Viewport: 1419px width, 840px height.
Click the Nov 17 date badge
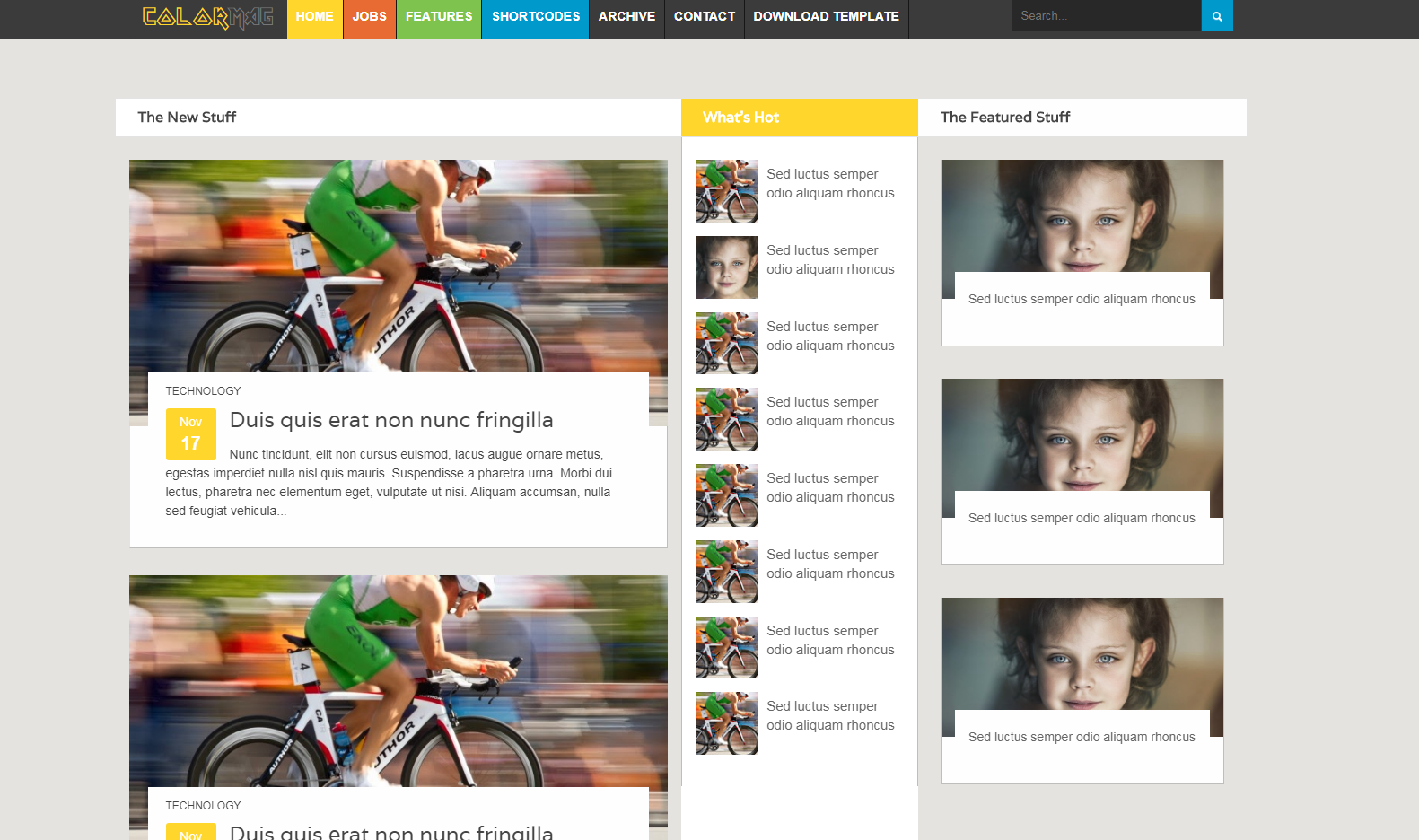point(190,433)
